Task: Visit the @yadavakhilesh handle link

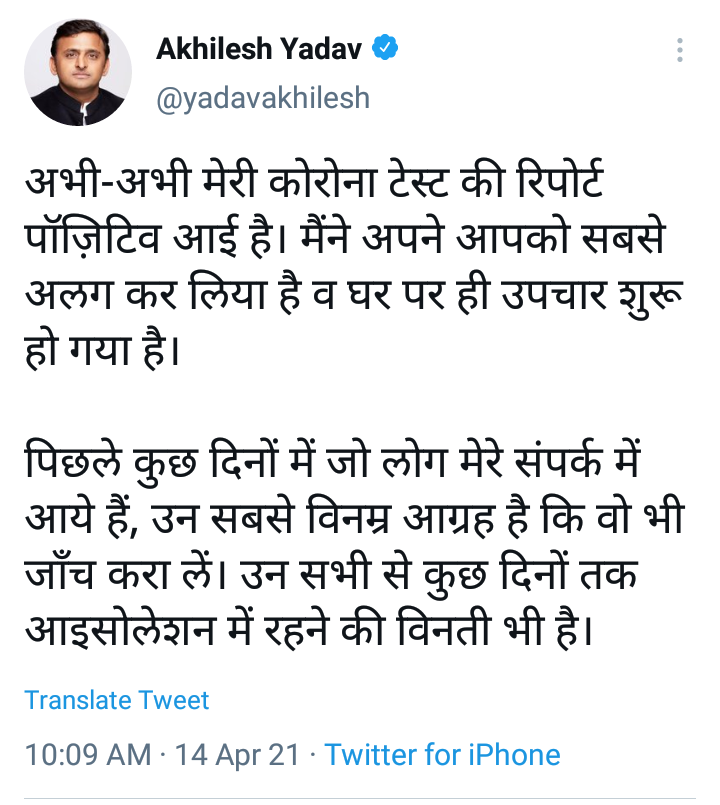Action: click(x=263, y=98)
